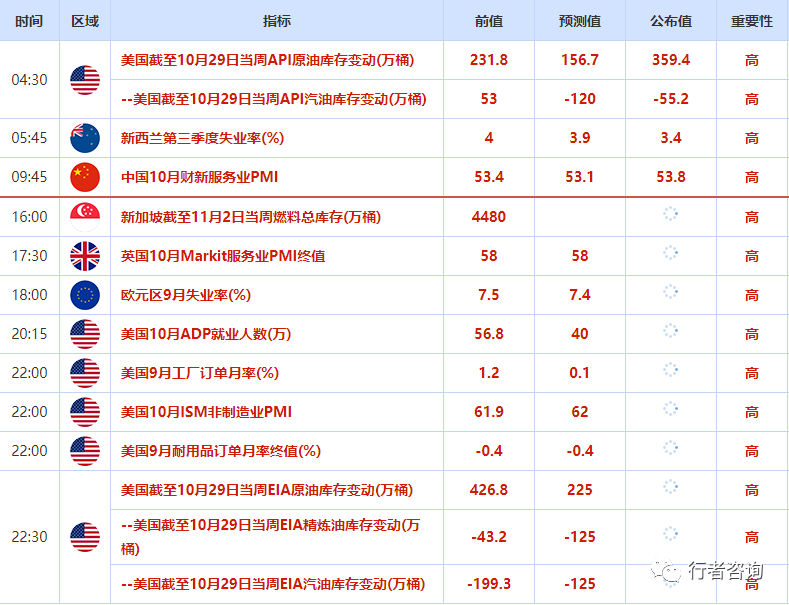
Task: Select the 17:30 time cell
Action: [29, 256]
